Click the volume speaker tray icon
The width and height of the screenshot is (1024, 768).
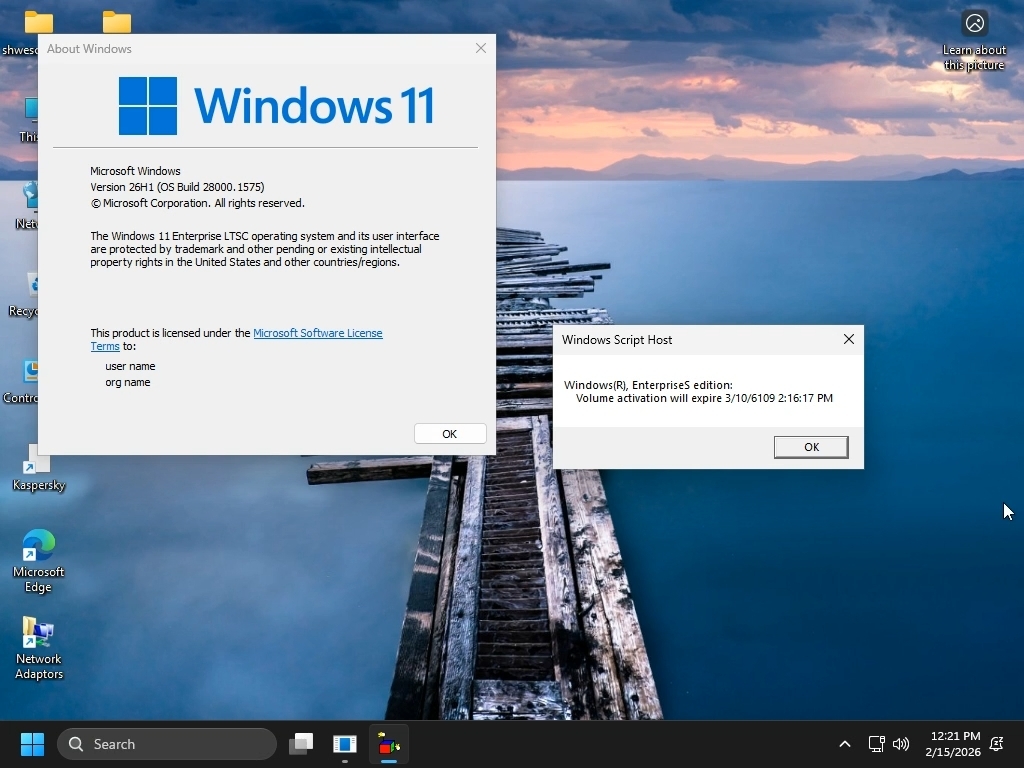901,744
